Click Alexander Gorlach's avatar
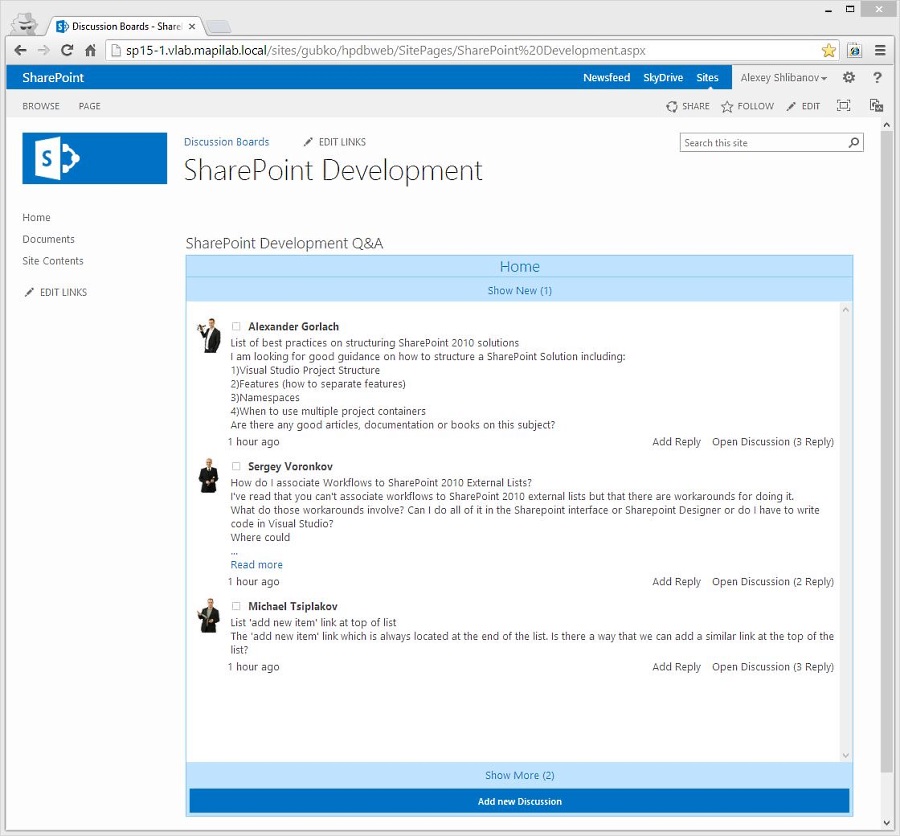 coord(209,335)
